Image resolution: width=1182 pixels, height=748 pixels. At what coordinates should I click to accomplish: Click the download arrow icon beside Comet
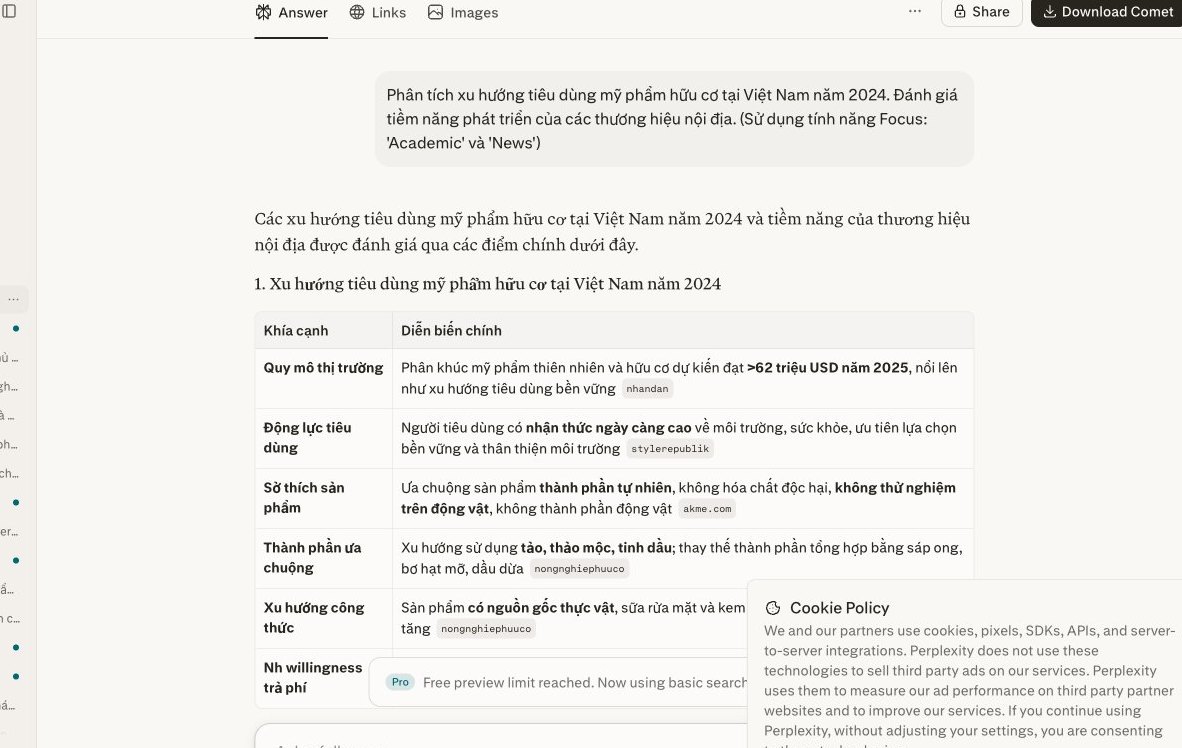click(x=1049, y=11)
